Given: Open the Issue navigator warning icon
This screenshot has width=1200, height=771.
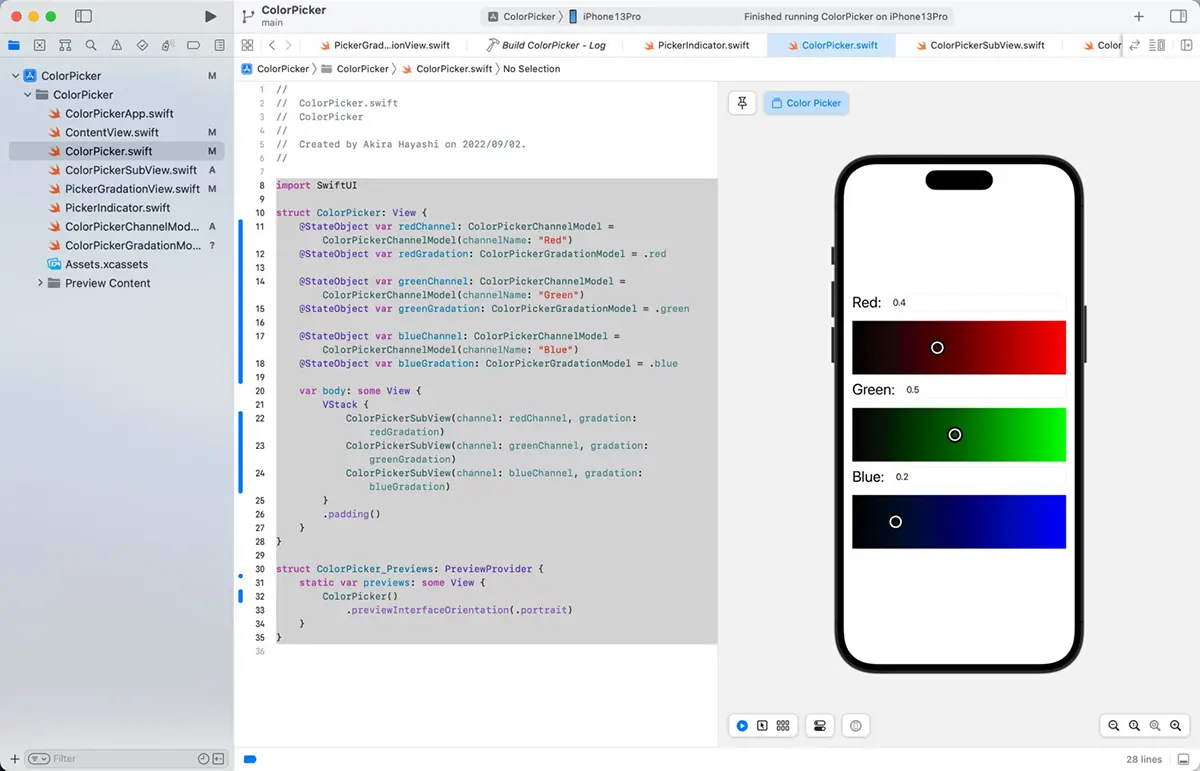Looking at the screenshot, I should point(117,45).
